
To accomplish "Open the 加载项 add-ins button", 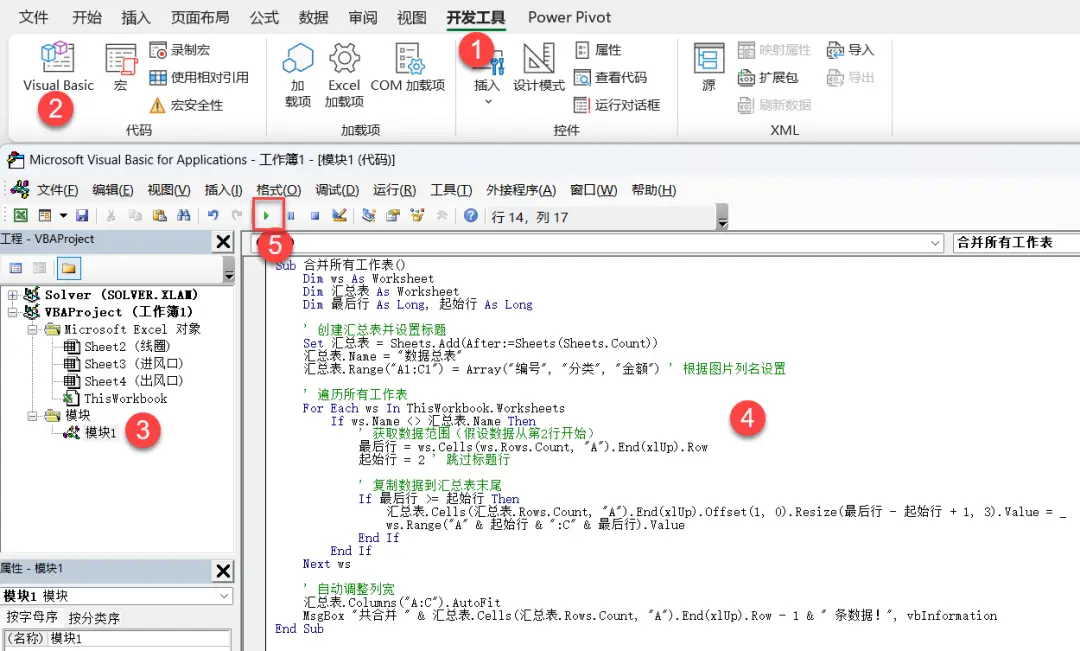I will 298,74.
